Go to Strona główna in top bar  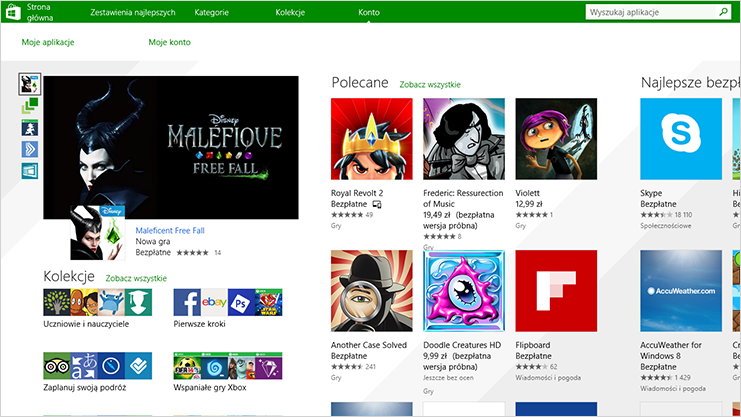tap(40, 12)
